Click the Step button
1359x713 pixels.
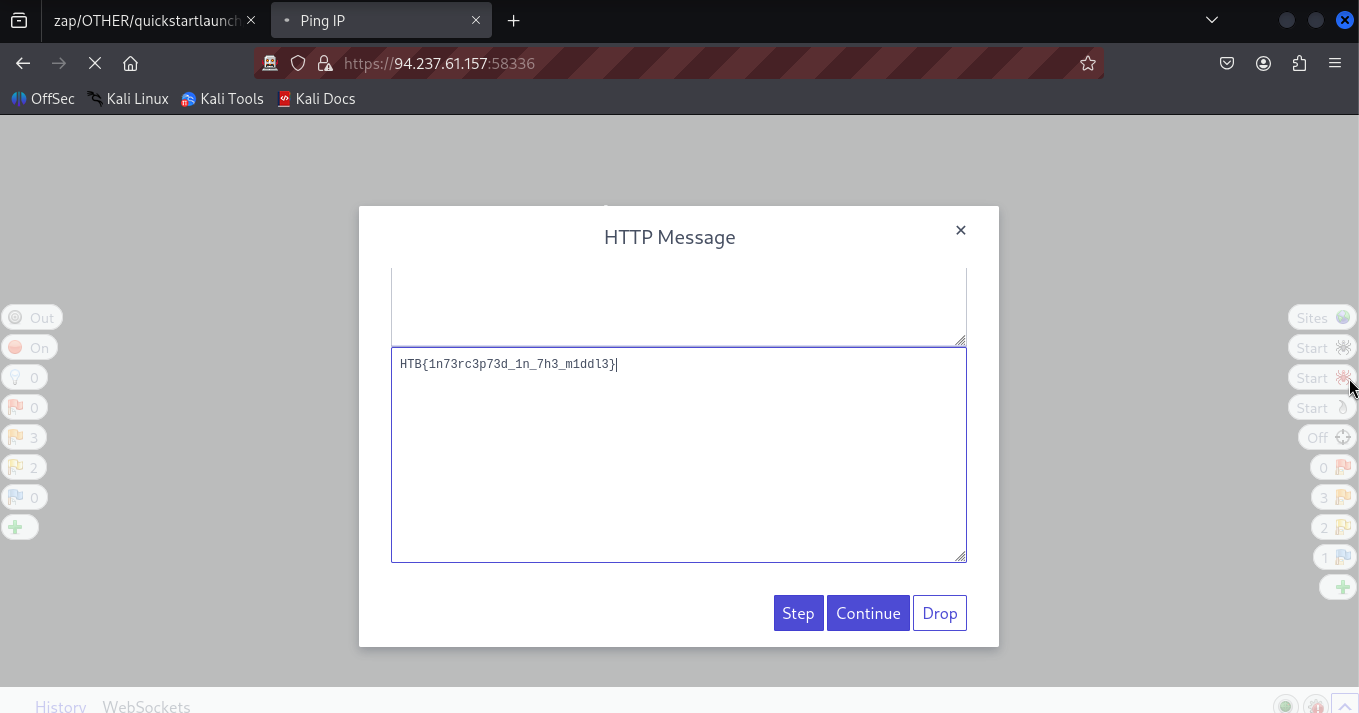798,613
